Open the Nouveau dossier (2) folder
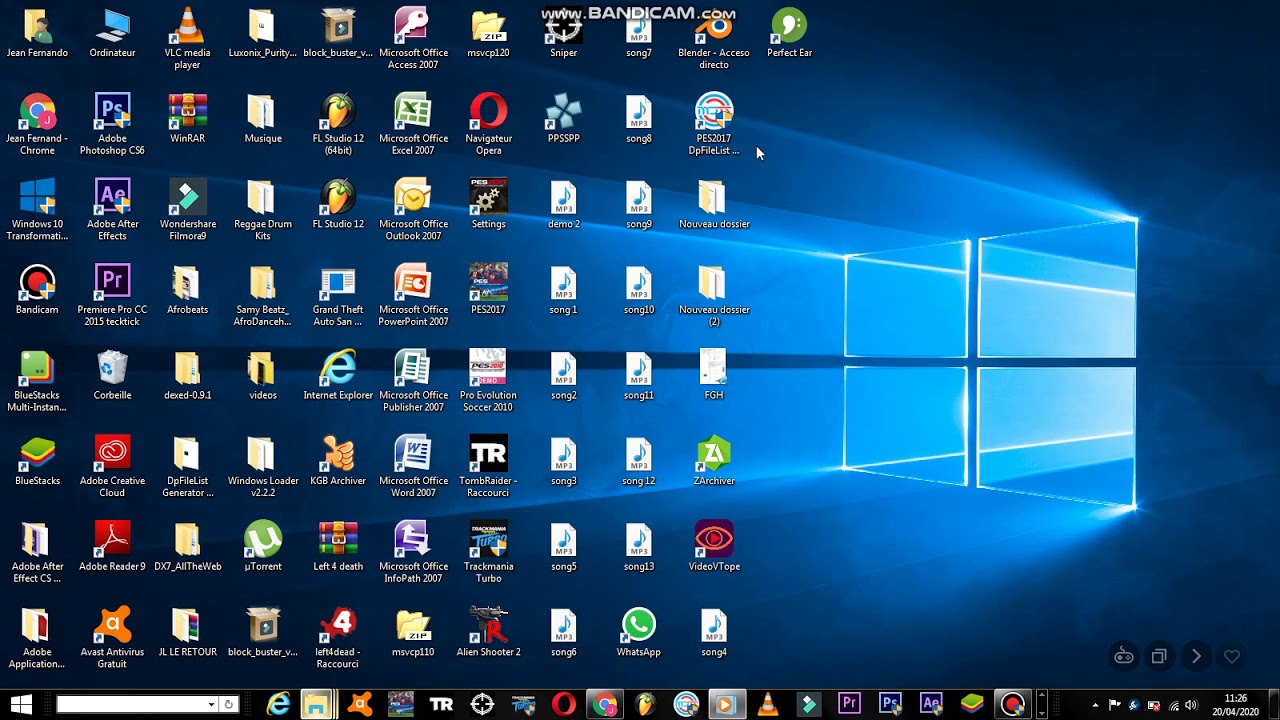Viewport: 1280px width, 720px height. pos(714,296)
